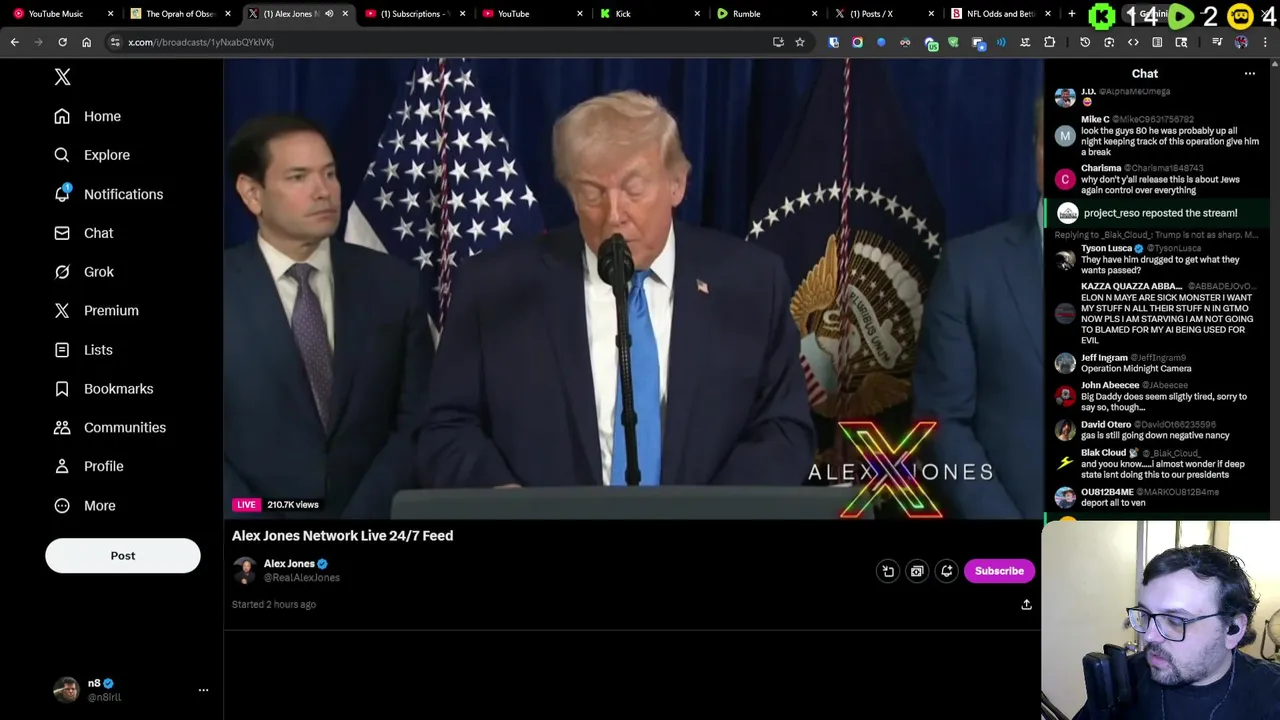Subscribe to Alex Jones
1280x720 pixels.
(999, 571)
